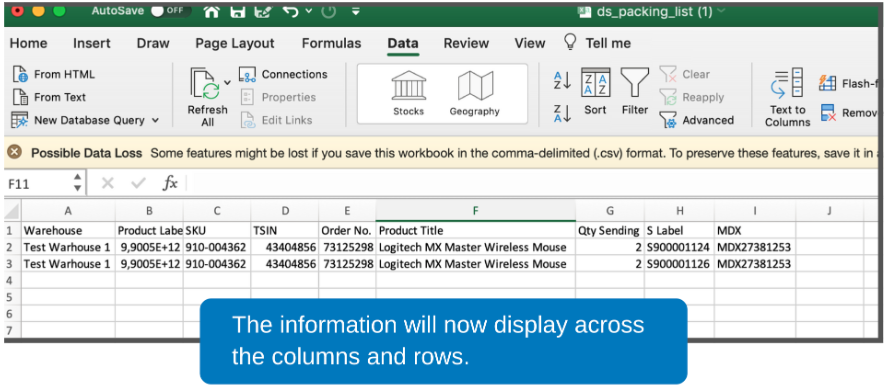Click the MDX header cell
Viewport: 887px width, 390px height.
755,231
